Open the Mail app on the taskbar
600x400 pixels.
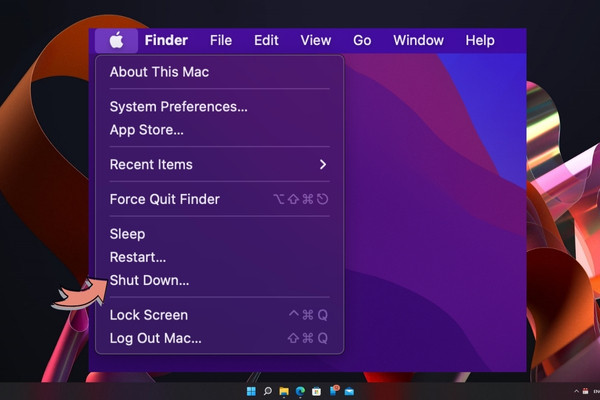(349, 391)
